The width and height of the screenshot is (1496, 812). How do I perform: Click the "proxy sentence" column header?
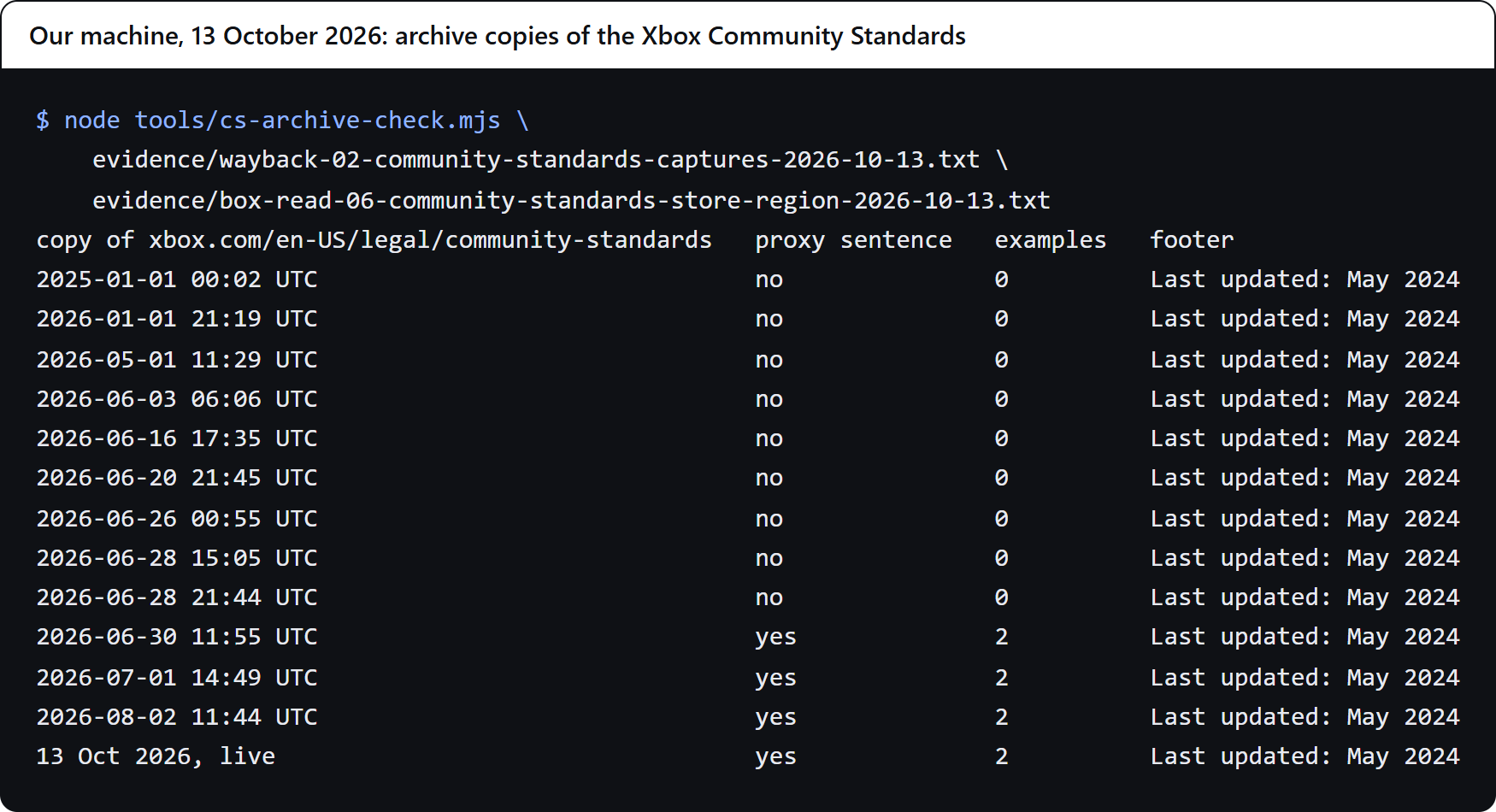pos(853,240)
